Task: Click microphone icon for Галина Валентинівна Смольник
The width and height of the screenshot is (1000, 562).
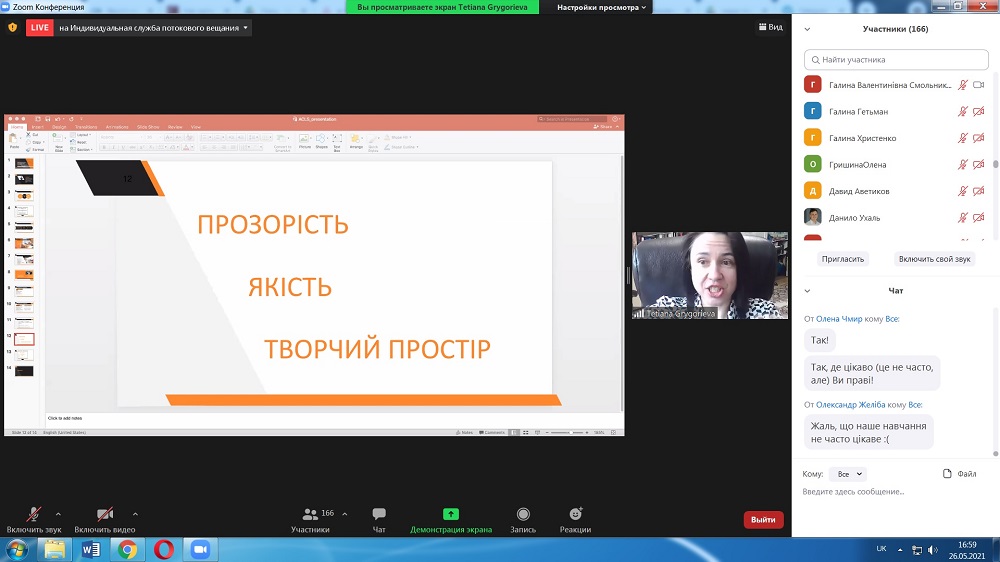Action: click(962, 85)
